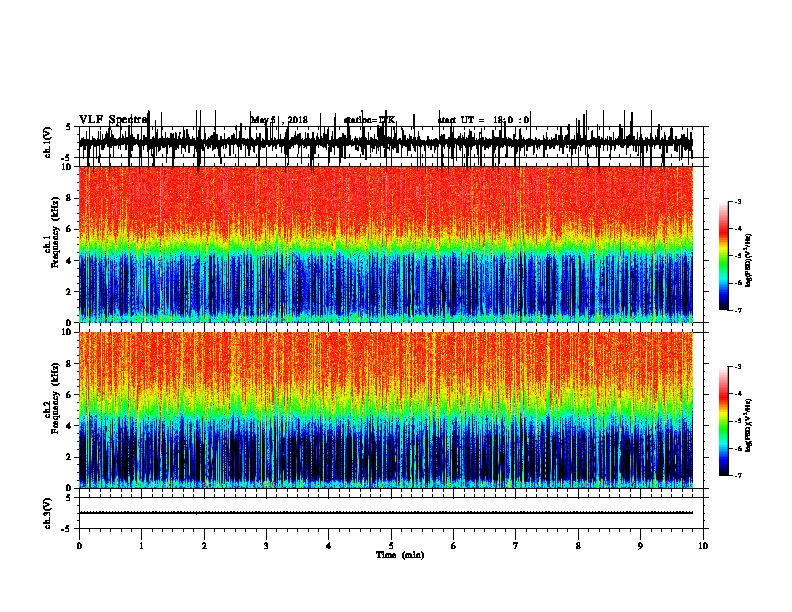Image resolution: width=792 pixels, height=612 pixels.
Task: Click the 'May 5, 2018' date label
Action: coord(279,120)
